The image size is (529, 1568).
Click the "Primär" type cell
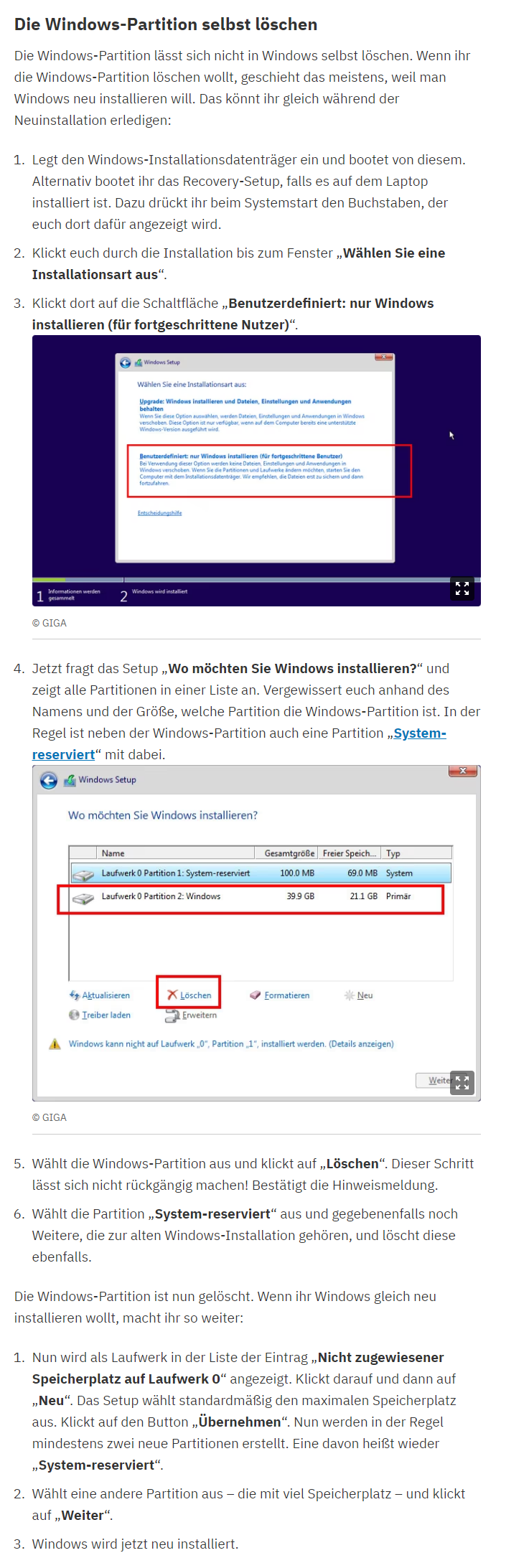398,896
